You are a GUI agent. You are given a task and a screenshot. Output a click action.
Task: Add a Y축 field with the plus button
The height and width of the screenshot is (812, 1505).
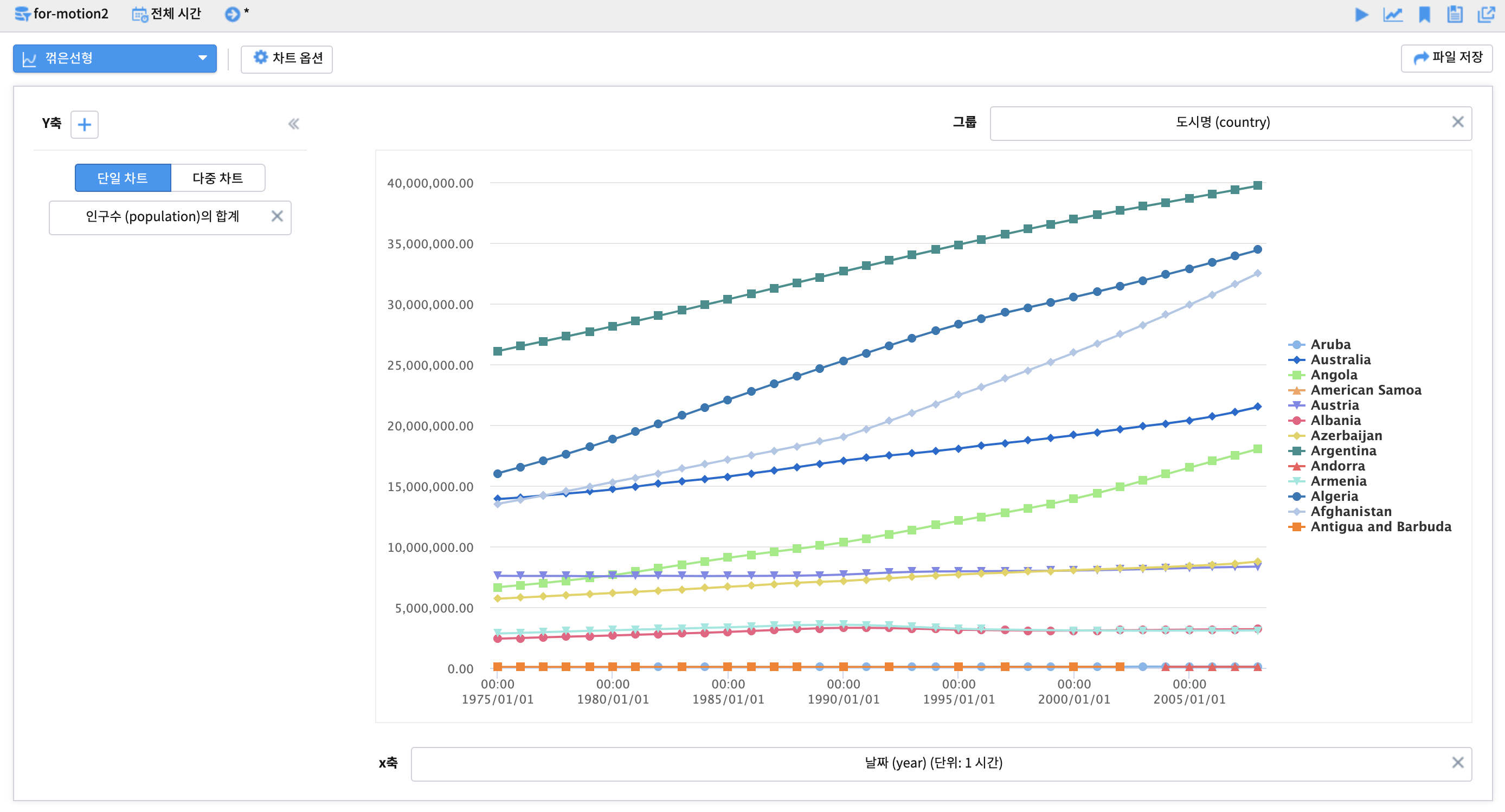84,125
